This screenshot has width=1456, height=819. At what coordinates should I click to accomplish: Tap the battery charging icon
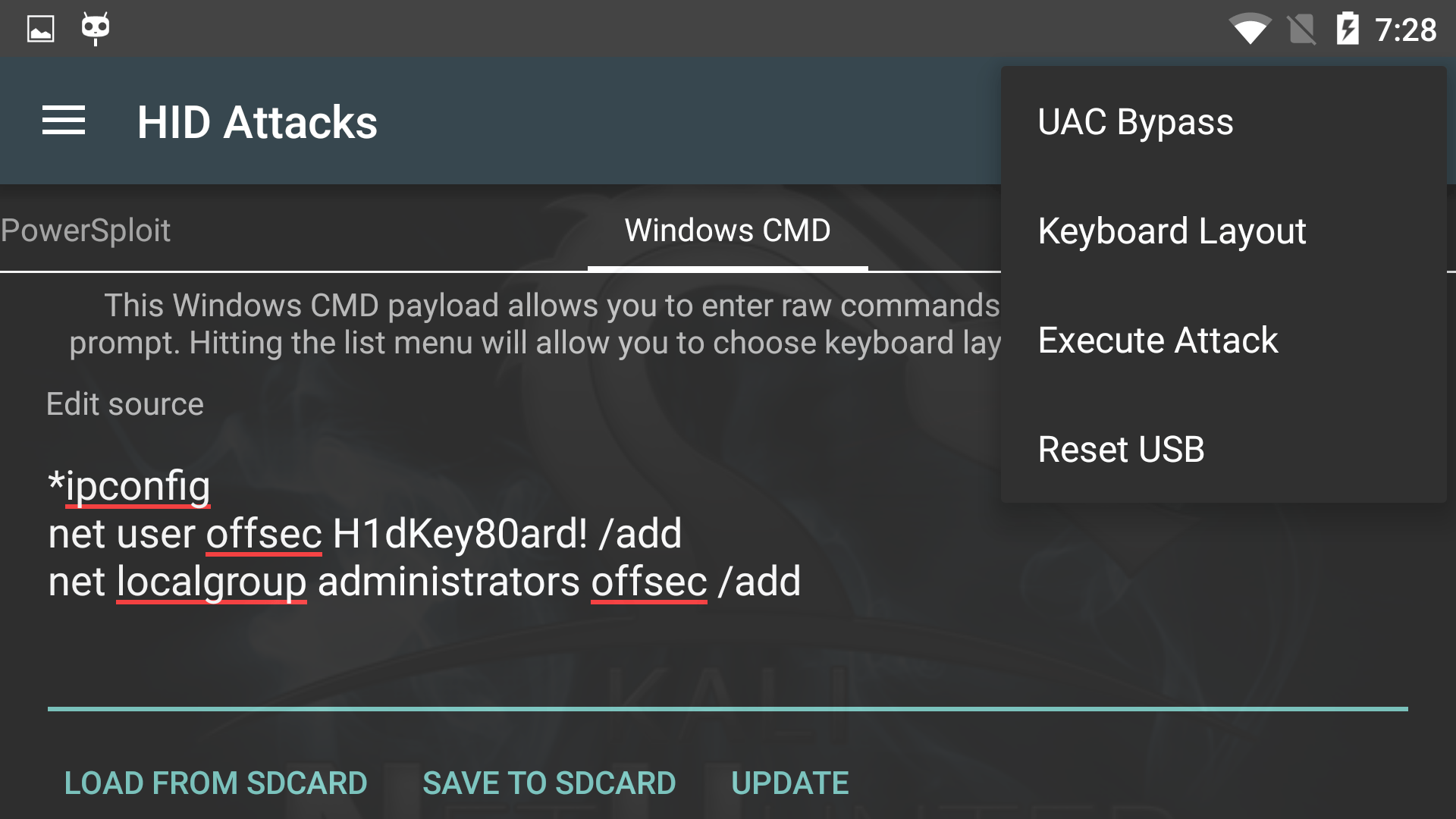1348,30
